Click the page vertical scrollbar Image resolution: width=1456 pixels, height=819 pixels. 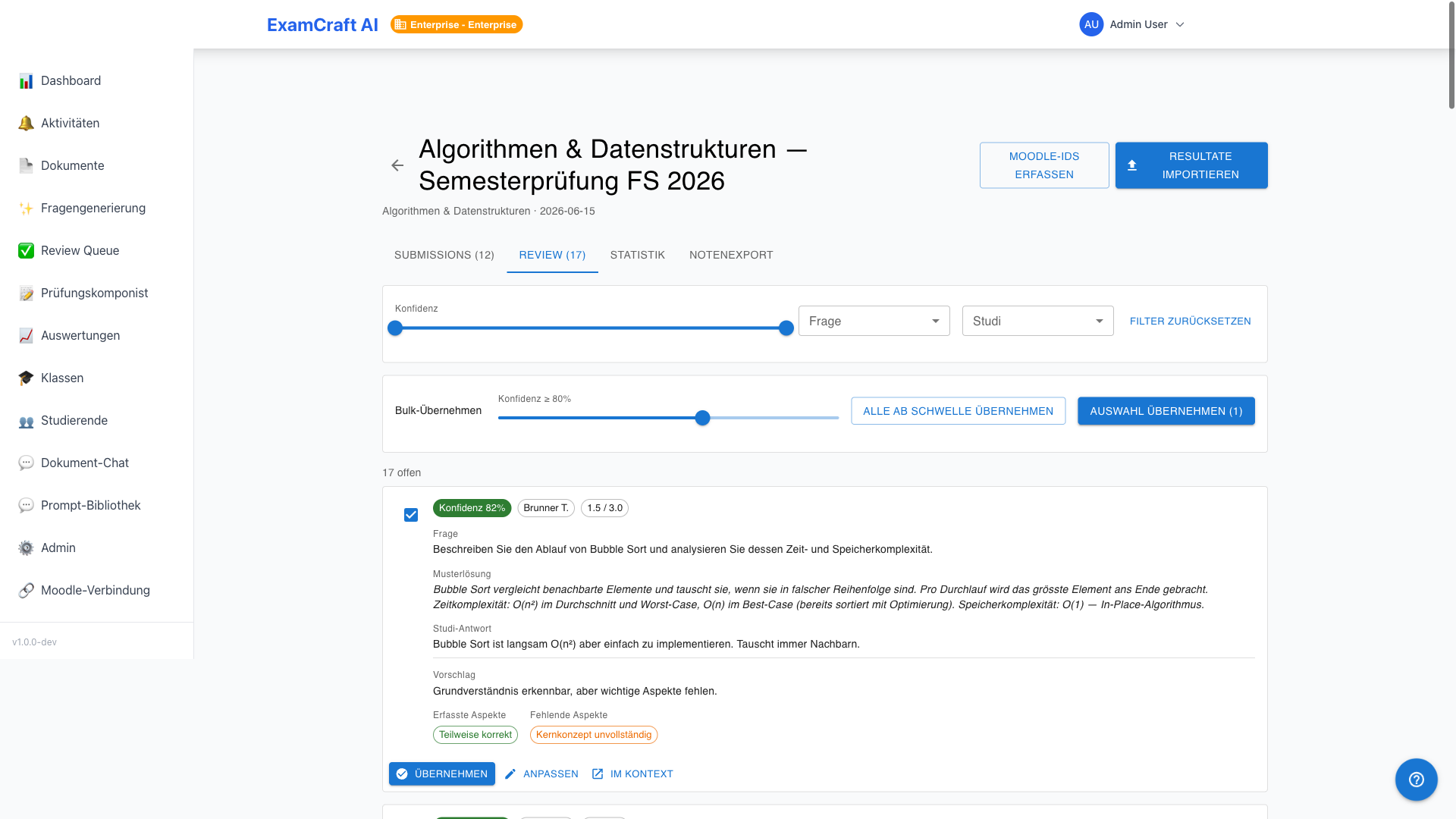pyautogui.click(x=1451, y=57)
